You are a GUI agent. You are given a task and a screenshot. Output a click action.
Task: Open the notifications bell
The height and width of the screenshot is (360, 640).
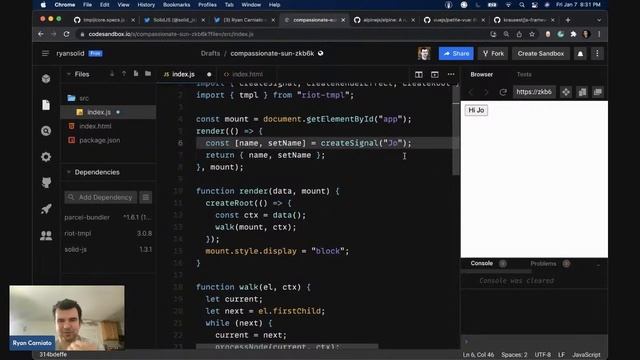click(580, 53)
